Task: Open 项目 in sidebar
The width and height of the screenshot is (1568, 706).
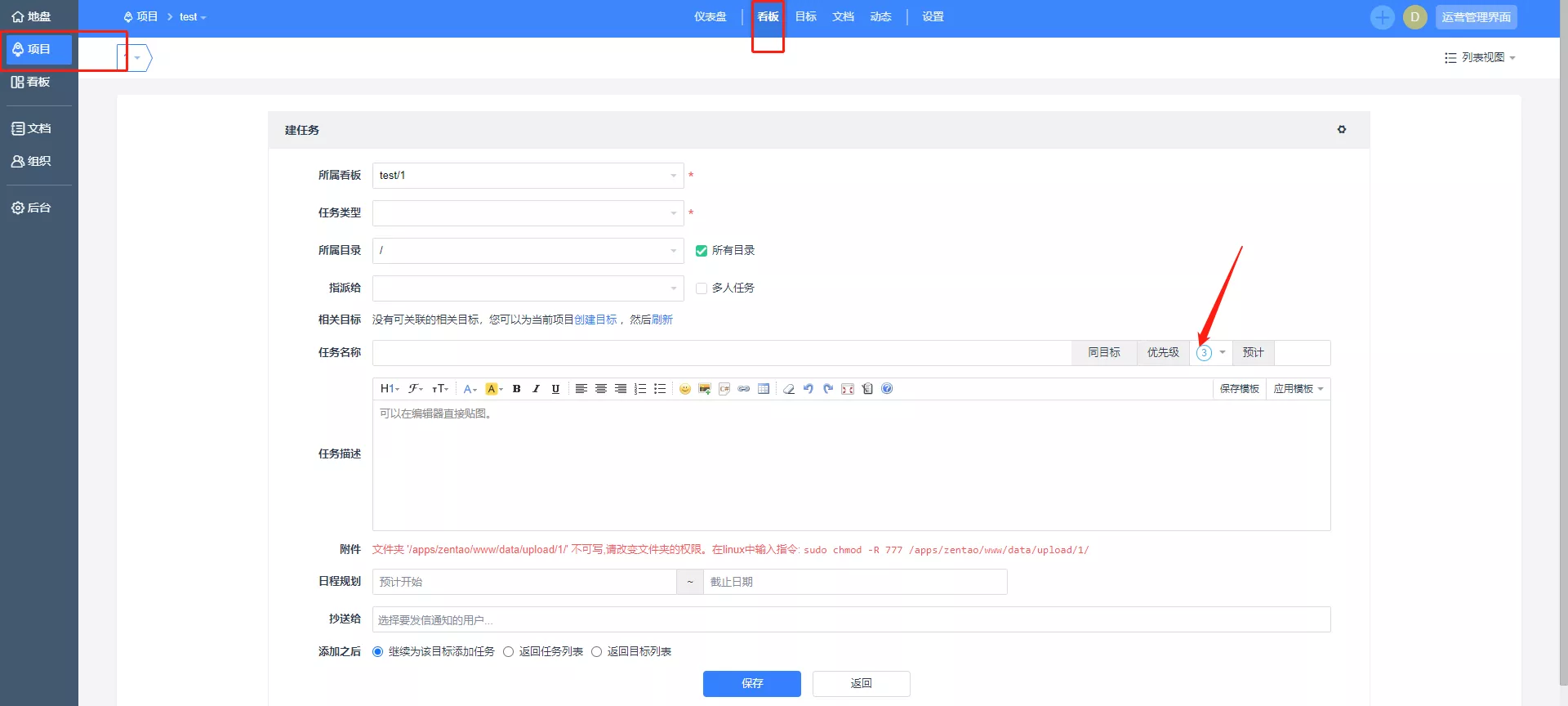Action: 39,50
